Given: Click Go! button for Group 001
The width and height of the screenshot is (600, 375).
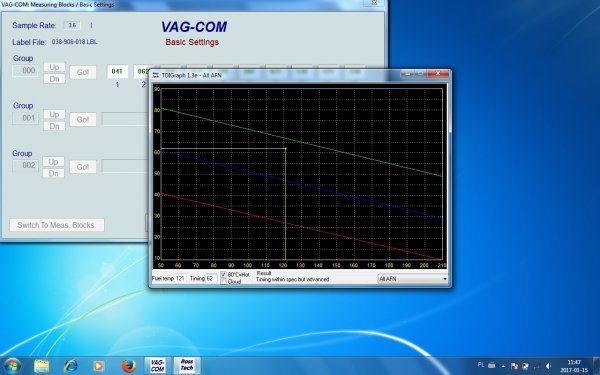Looking at the screenshot, I should [83, 120].
